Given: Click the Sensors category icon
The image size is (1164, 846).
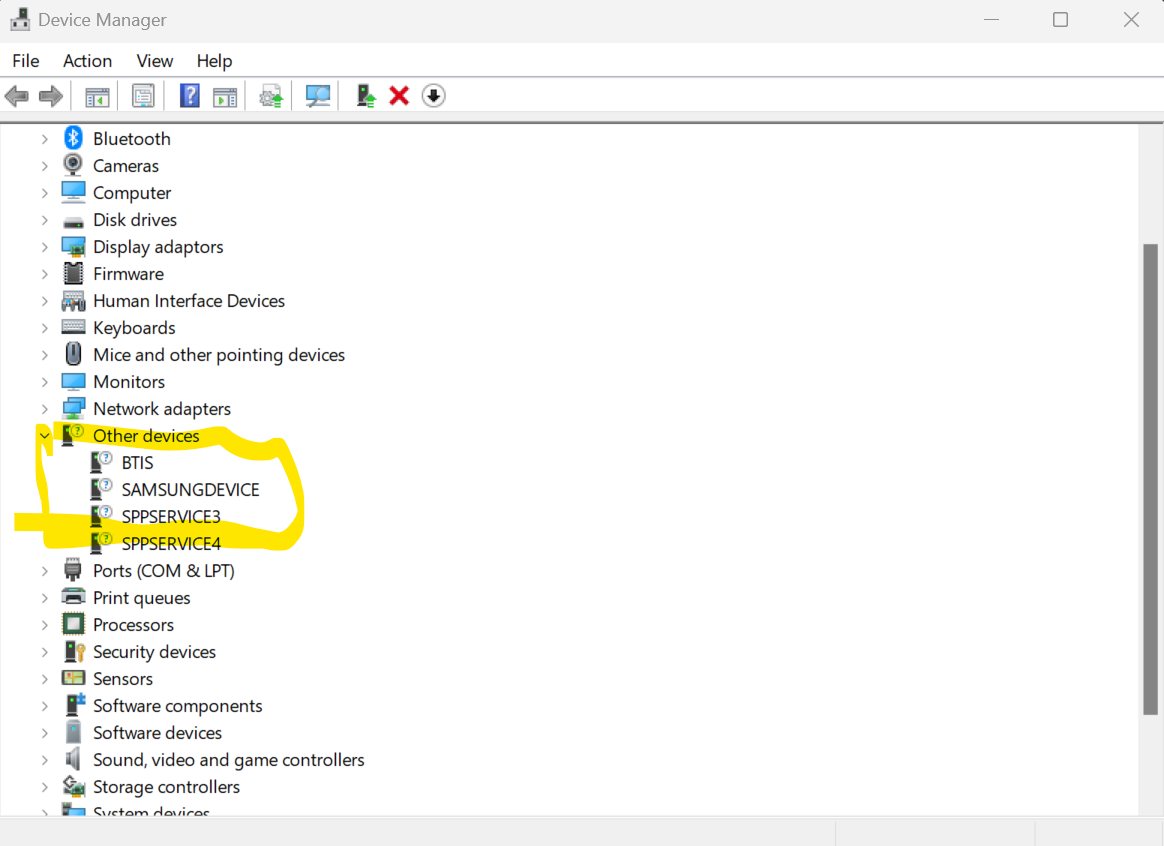Looking at the screenshot, I should pyautogui.click(x=73, y=678).
